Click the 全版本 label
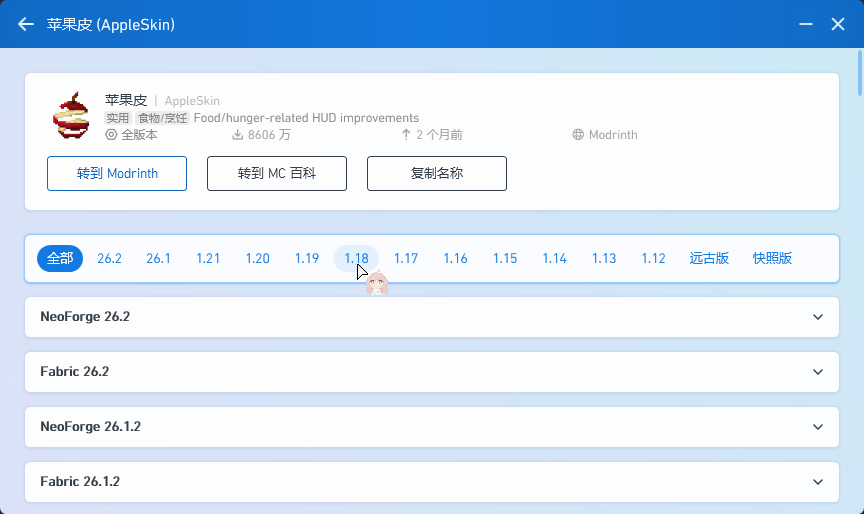 (139, 134)
